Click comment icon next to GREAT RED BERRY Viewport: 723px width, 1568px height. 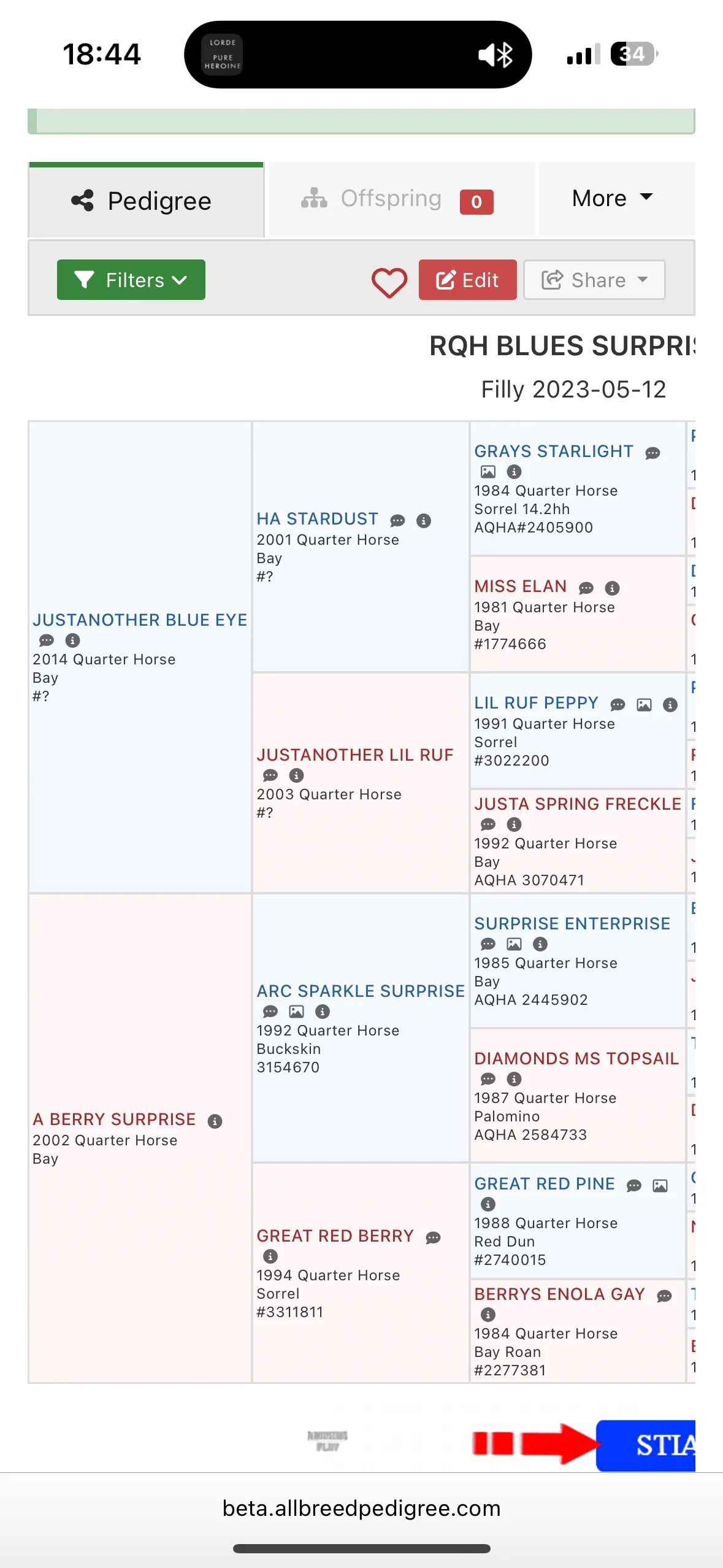click(x=434, y=1238)
